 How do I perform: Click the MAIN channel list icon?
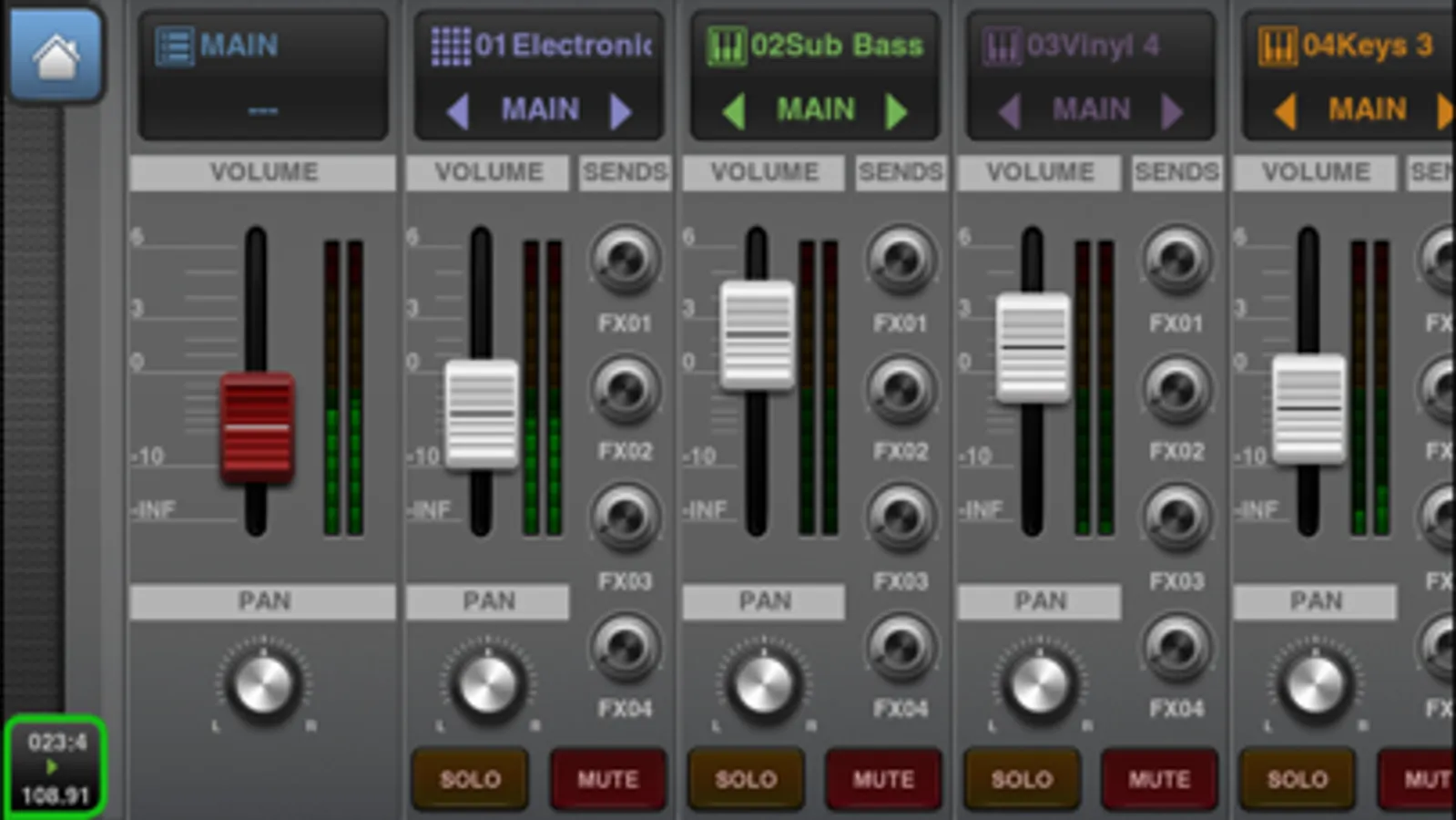(174, 46)
